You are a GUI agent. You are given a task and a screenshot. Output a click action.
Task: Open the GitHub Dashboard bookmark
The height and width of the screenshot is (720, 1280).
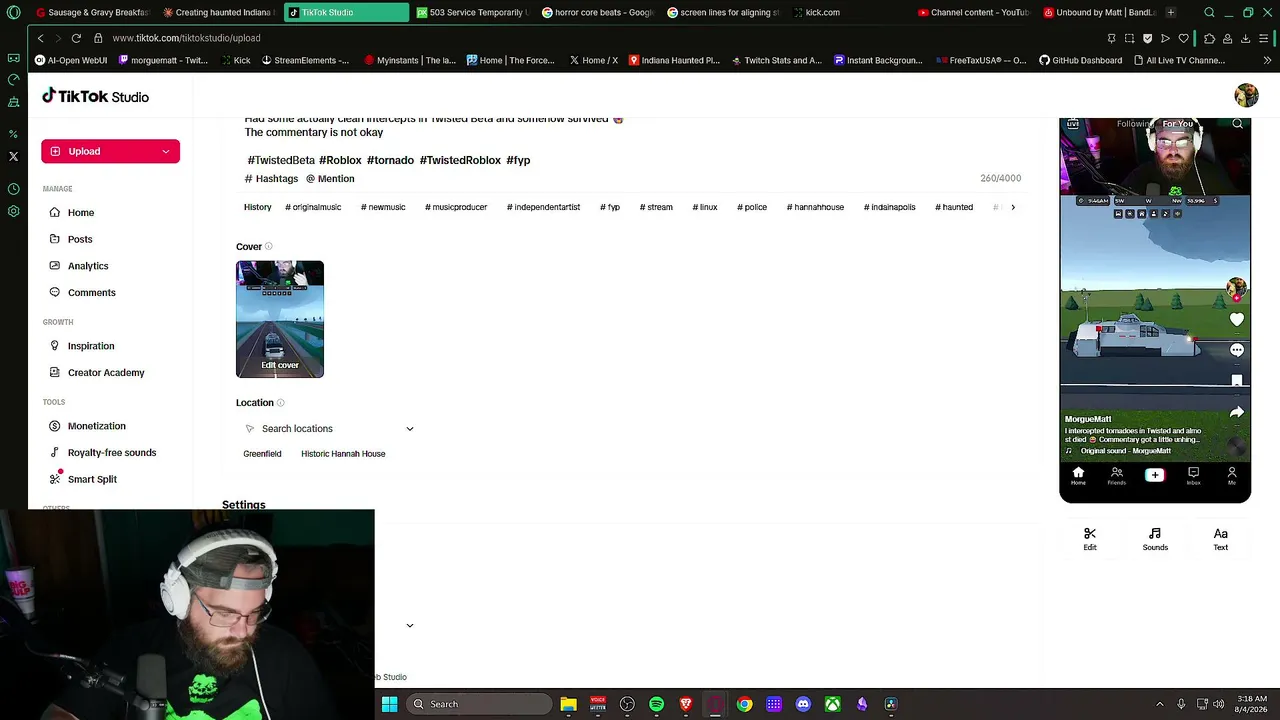click(1080, 60)
